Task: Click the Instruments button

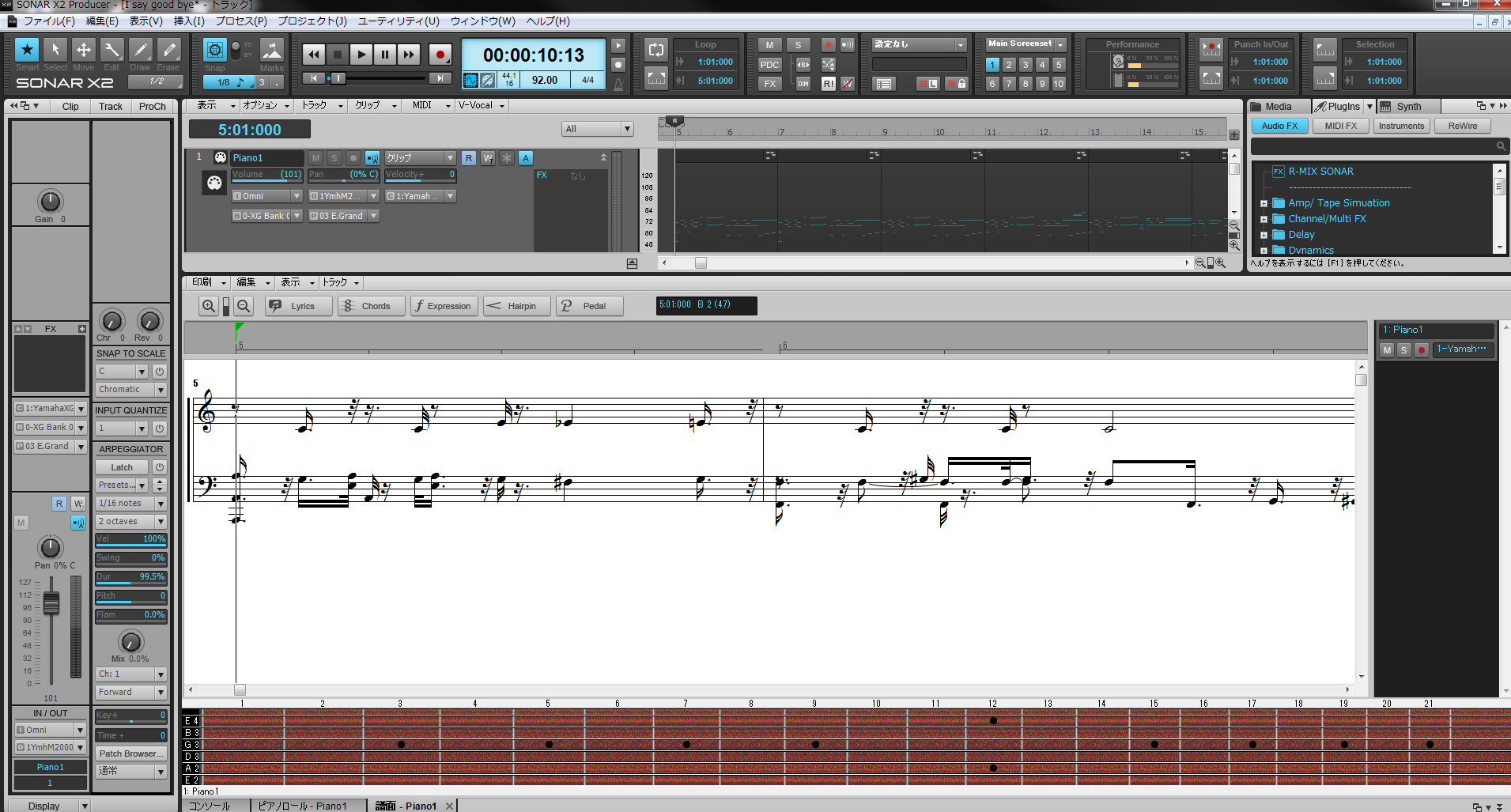Action: coord(1401,126)
